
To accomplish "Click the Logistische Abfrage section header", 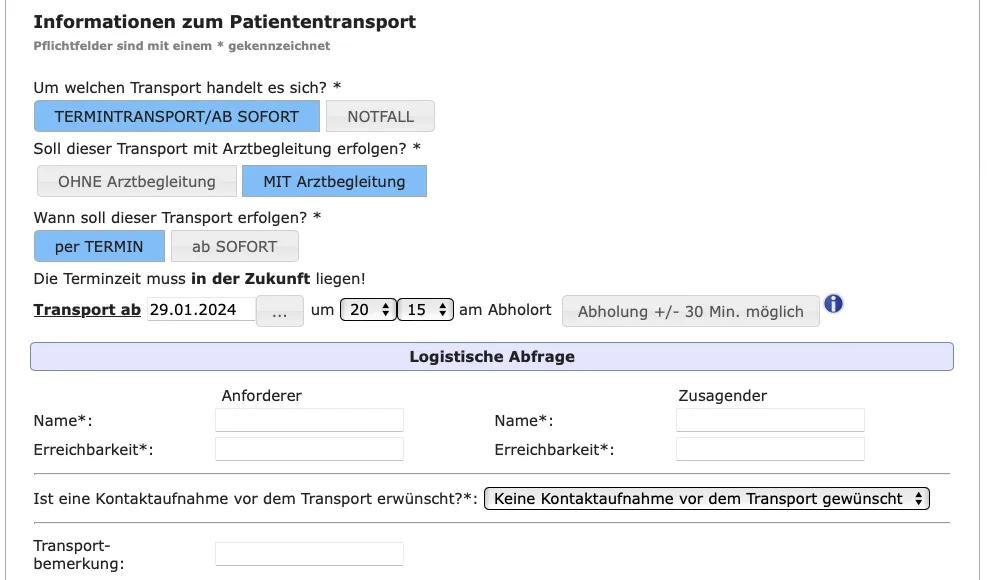I will tap(491, 357).
